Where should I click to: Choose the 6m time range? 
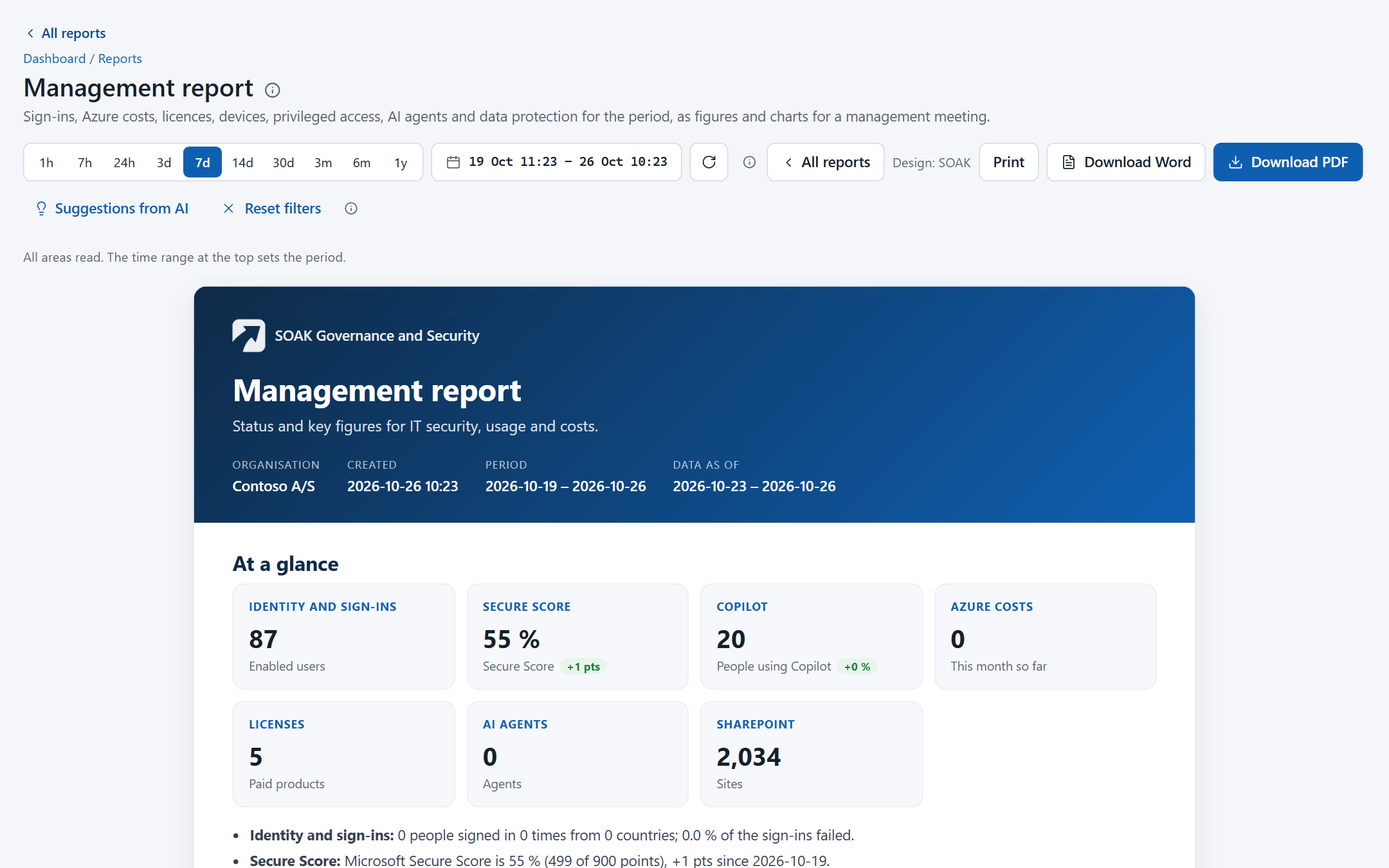[361, 163]
